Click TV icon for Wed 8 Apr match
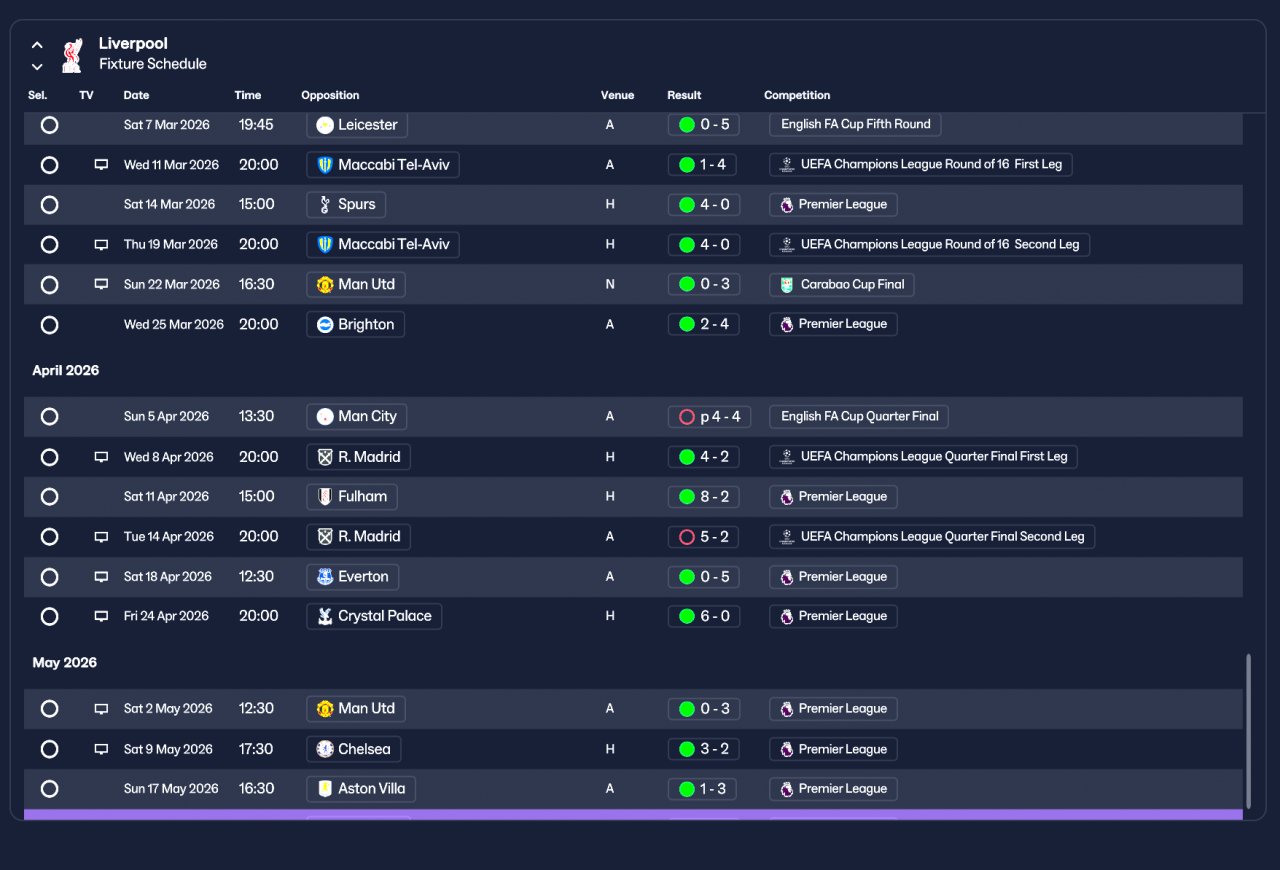1280x870 pixels. click(101, 457)
